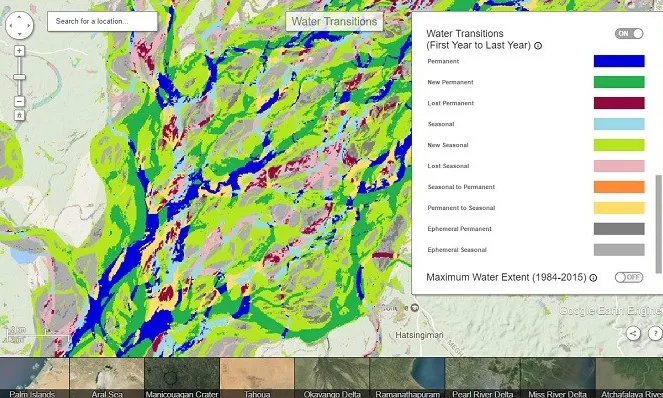Open the help question mark button
Viewport: 663px width, 398px height.
(656, 333)
